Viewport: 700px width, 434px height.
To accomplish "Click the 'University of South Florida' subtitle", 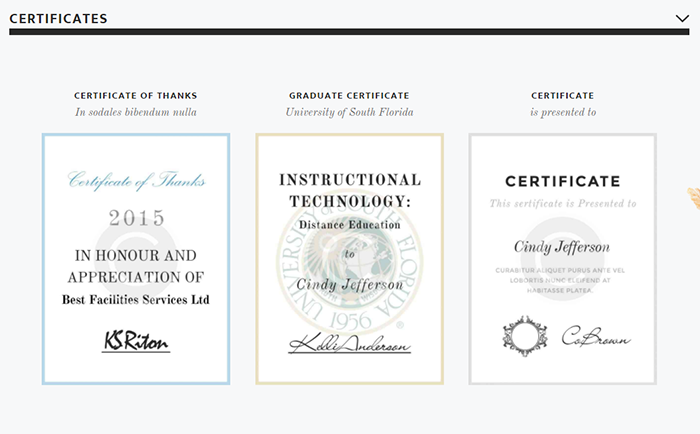I will click(349, 112).
